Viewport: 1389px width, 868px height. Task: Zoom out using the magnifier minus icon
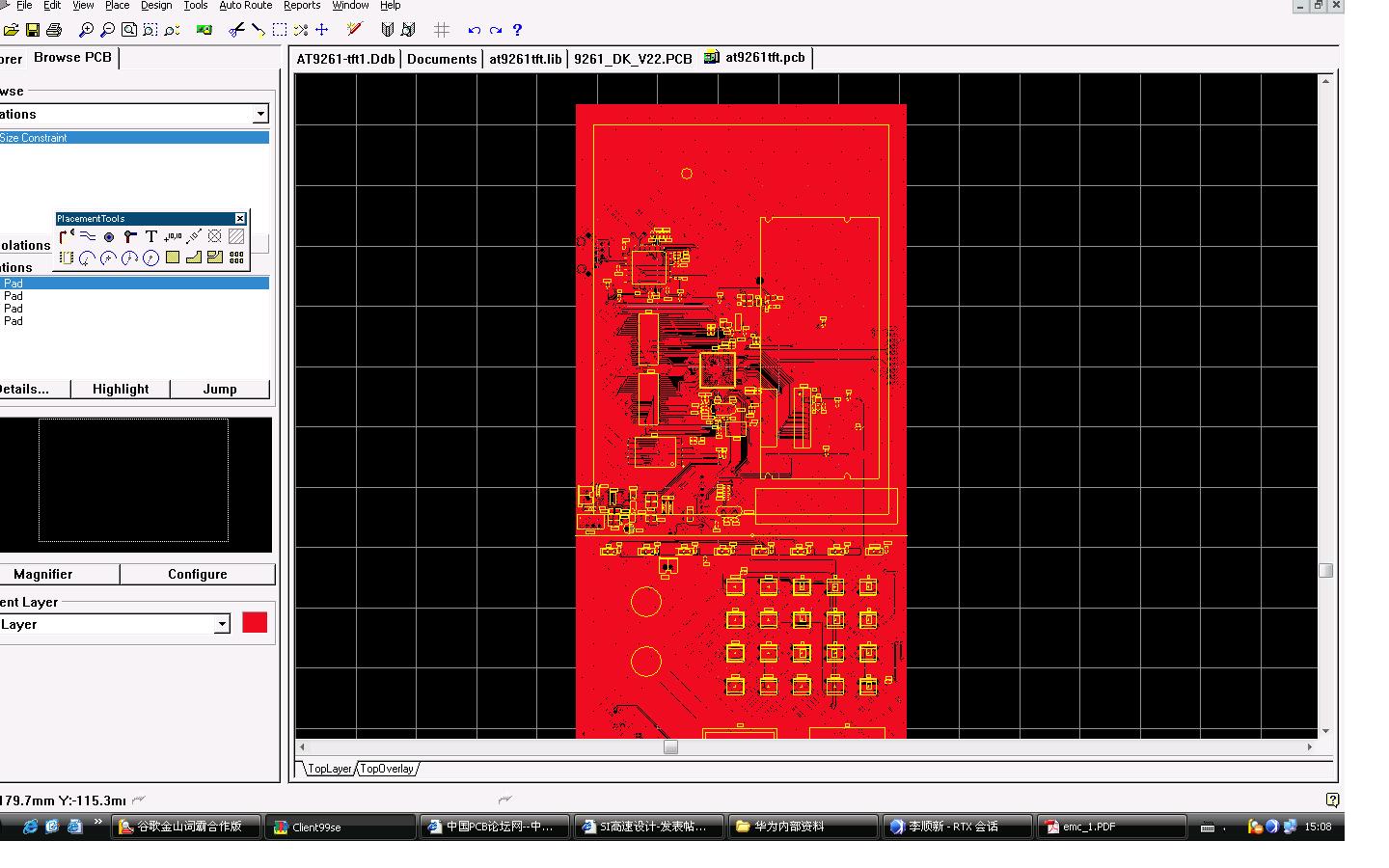tap(107, 30)
